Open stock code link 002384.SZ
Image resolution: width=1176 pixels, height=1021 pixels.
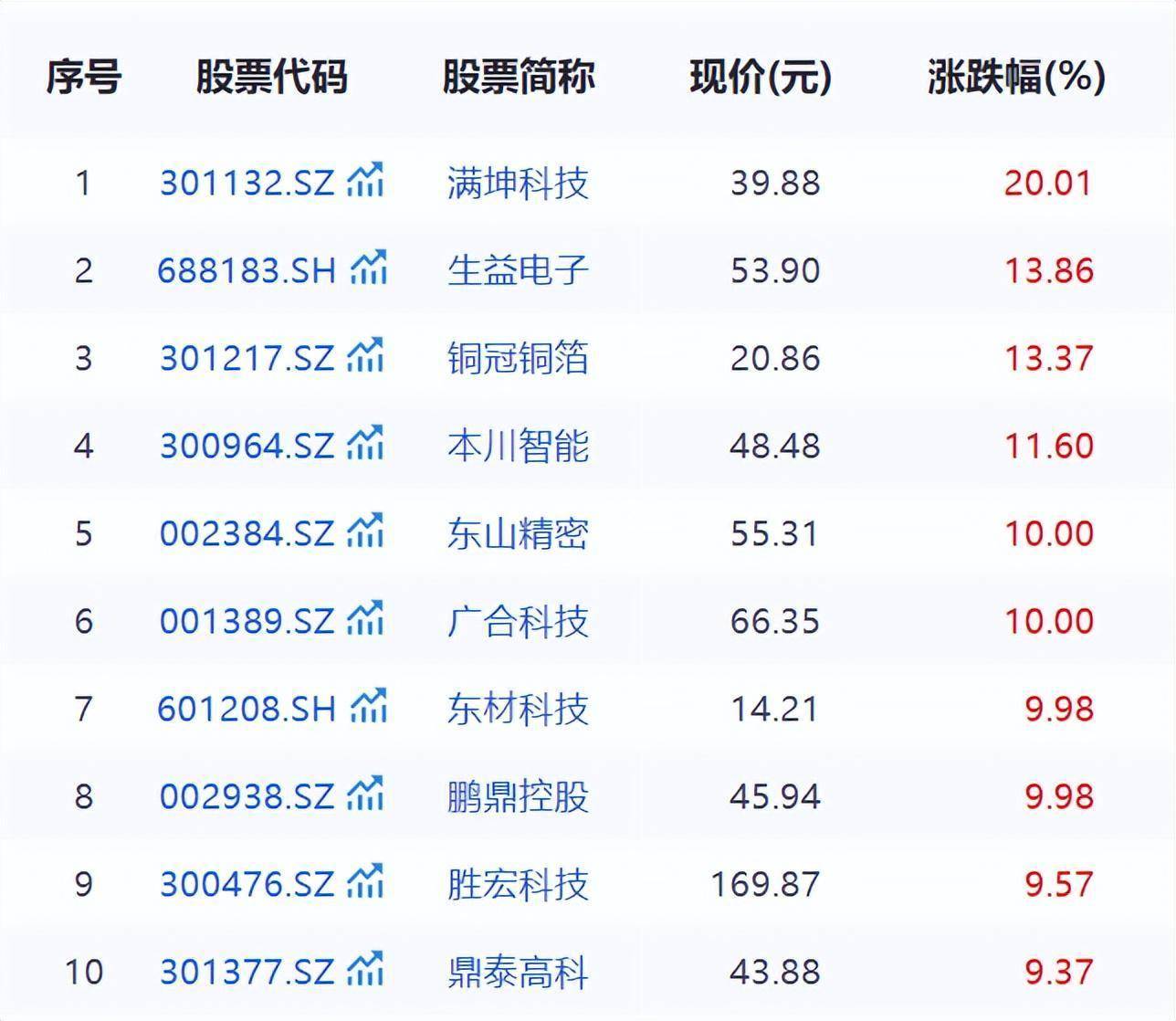pos(247,534)
